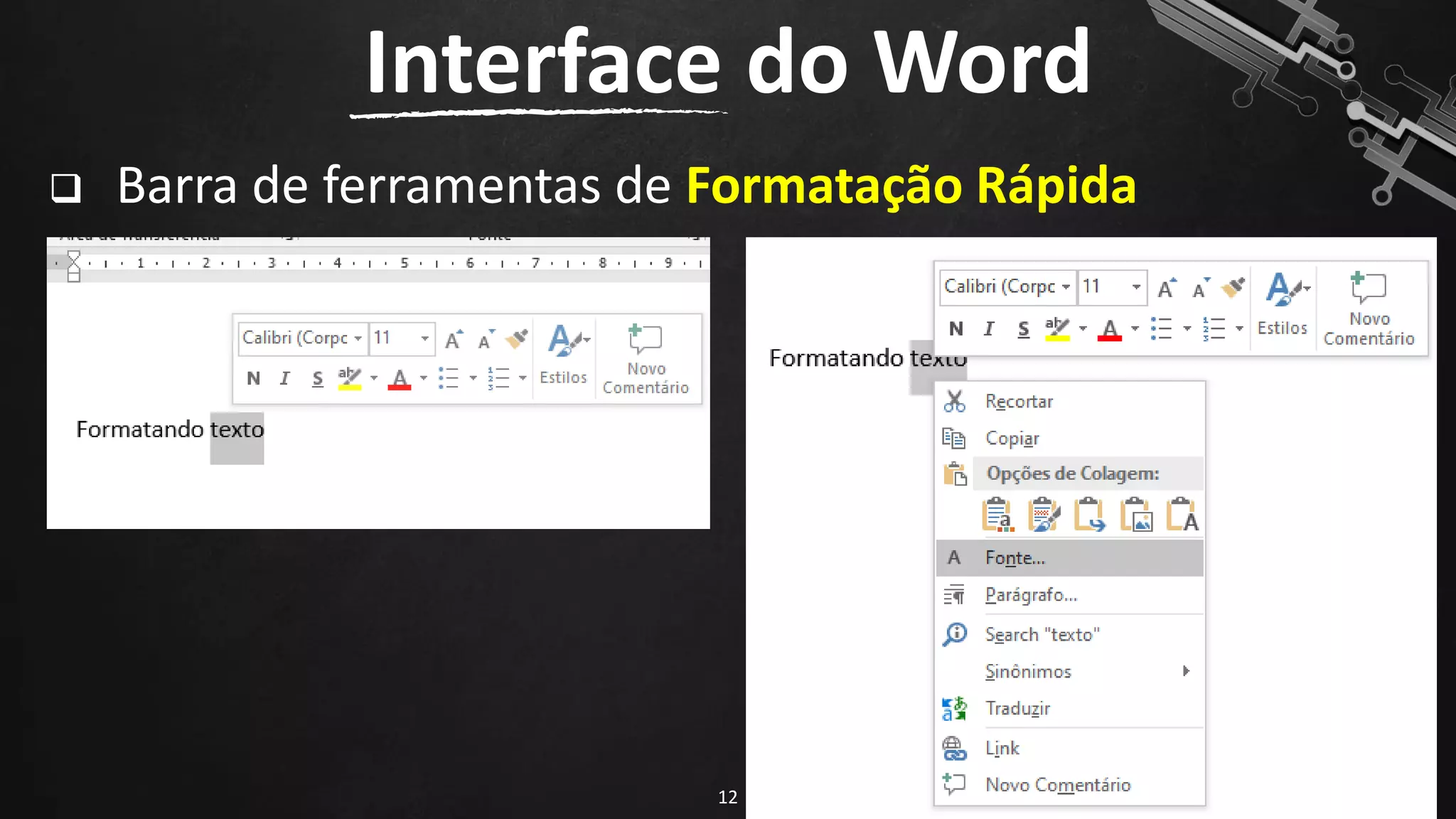Open Fonte... from context menu
This screenshot has width=1456, height=819.
1070,558
